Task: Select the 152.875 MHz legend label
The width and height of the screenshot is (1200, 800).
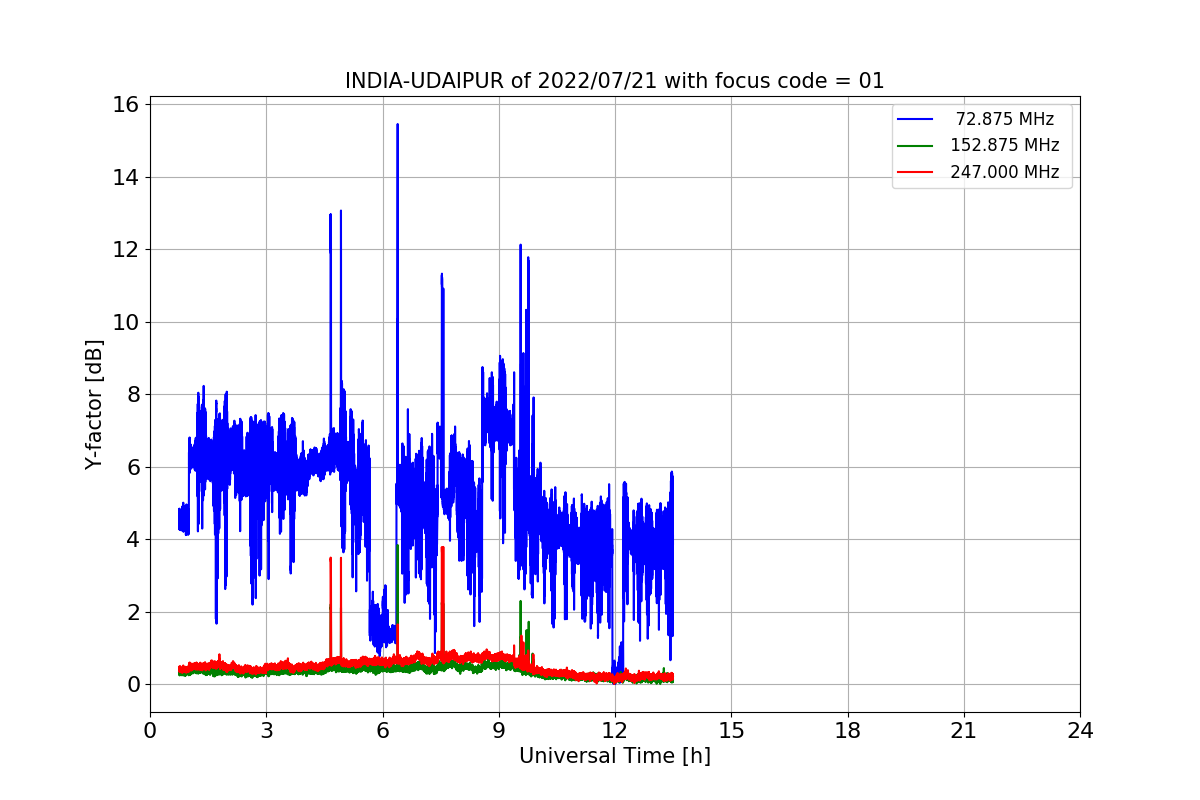Action: click(1005, 145)
